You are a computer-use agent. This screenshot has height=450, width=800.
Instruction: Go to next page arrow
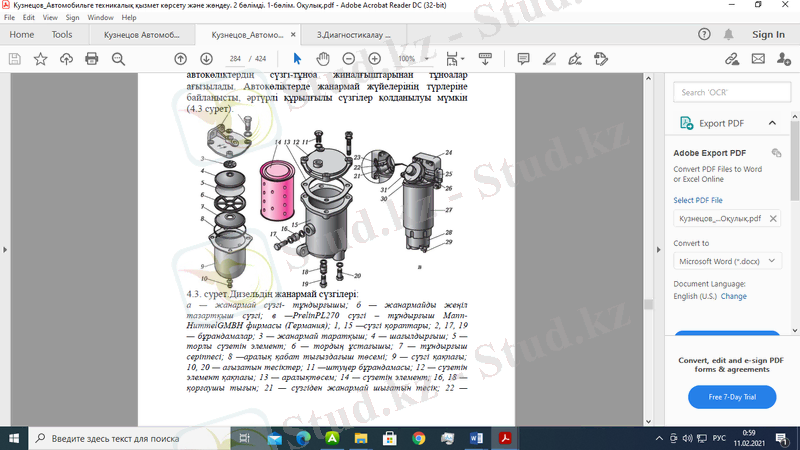pyautogui.click(x=206, y=59)
